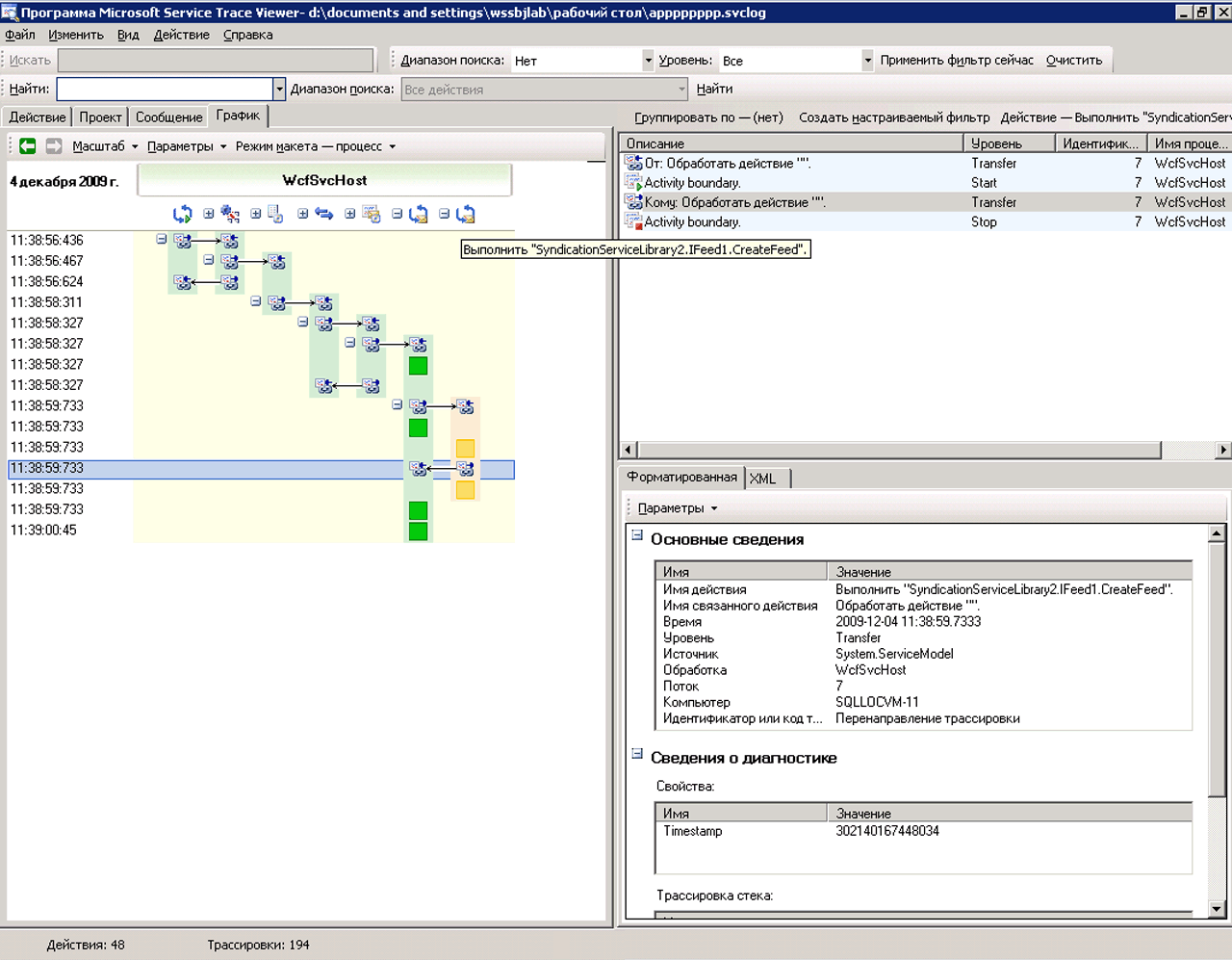Click the 'Искать' input field
Screen dimensions: 1232x960
(216, 60)
